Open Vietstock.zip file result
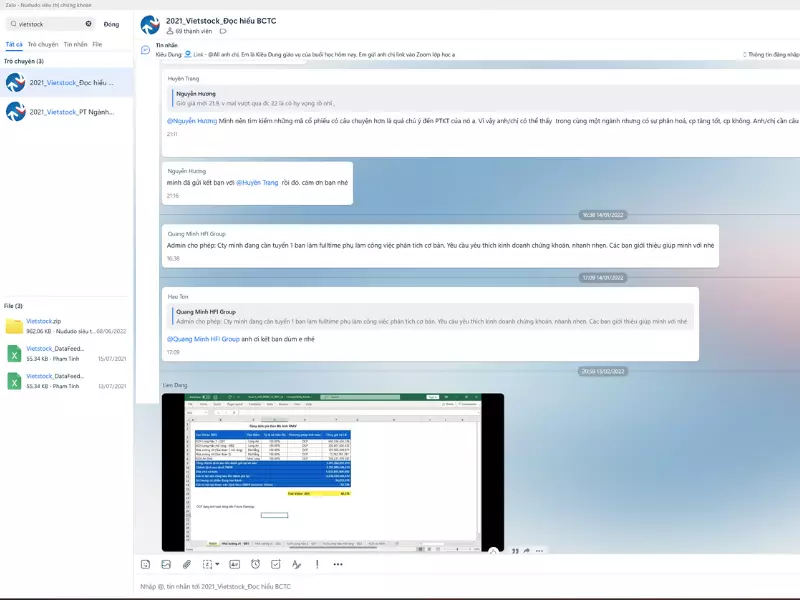The image size is (800, 600). 66,326
